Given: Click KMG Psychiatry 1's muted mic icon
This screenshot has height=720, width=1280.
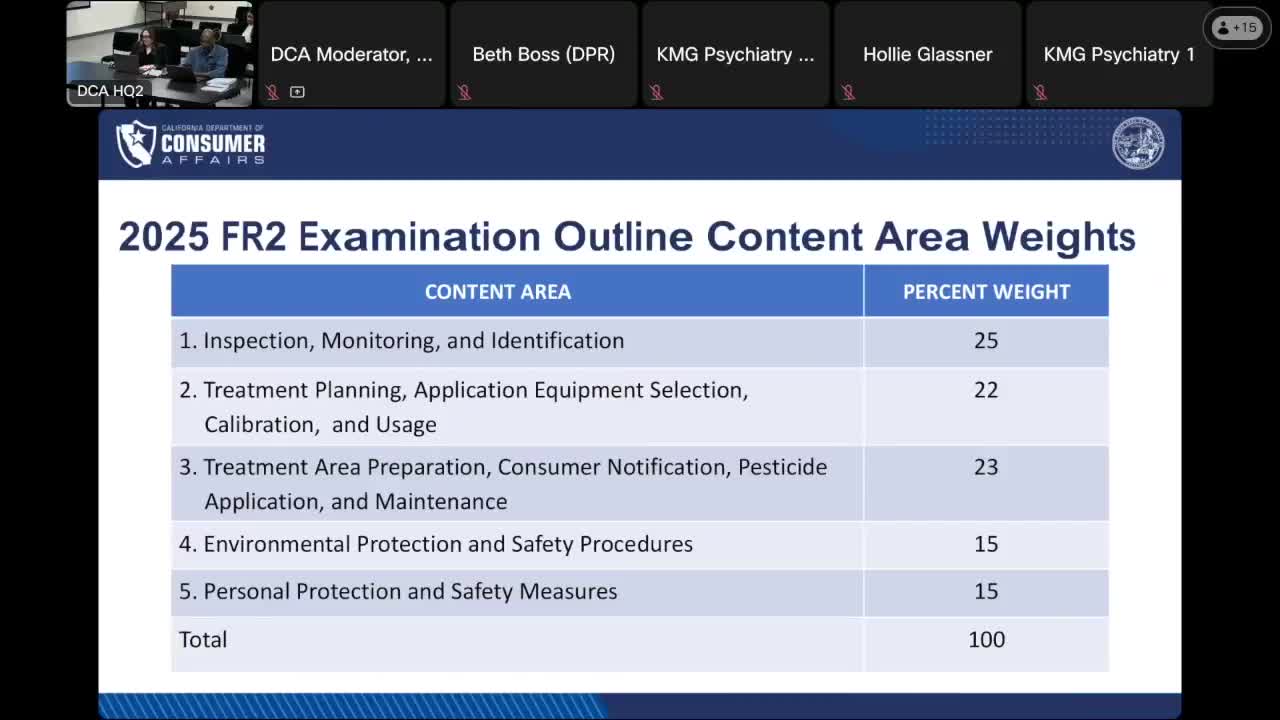Looking at the screenshot, I should point(1041,92).
